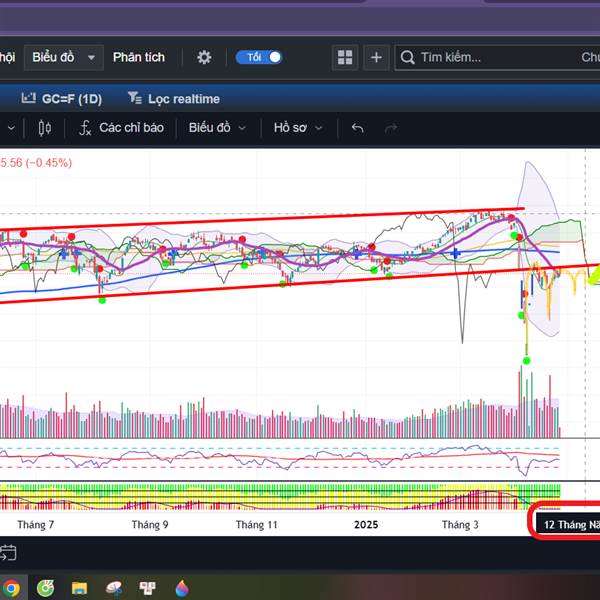
Task: Expand the interval chevron at toolbar left
Action: pyautogui.click(x=11, y=128)
